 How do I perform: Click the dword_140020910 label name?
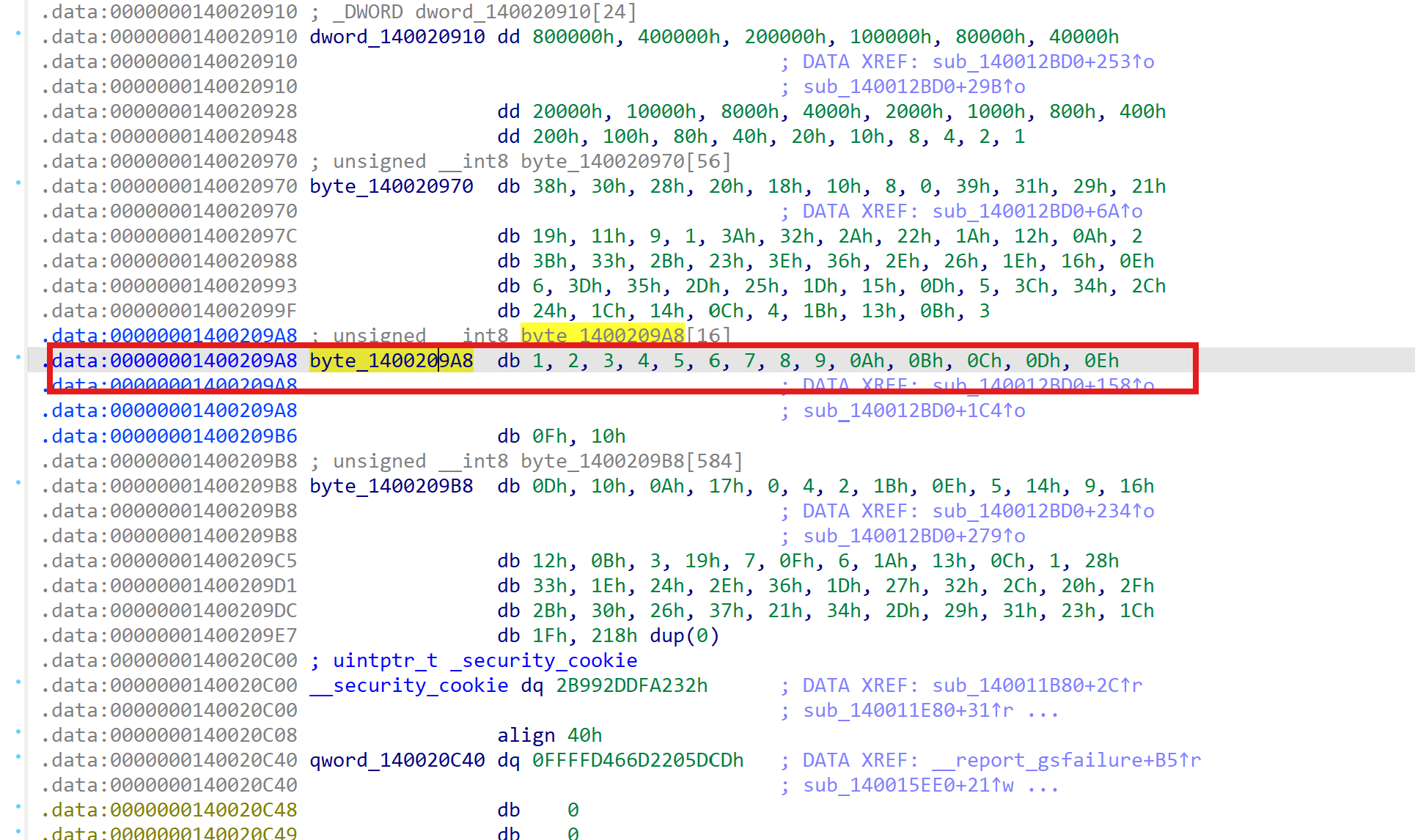397,37
